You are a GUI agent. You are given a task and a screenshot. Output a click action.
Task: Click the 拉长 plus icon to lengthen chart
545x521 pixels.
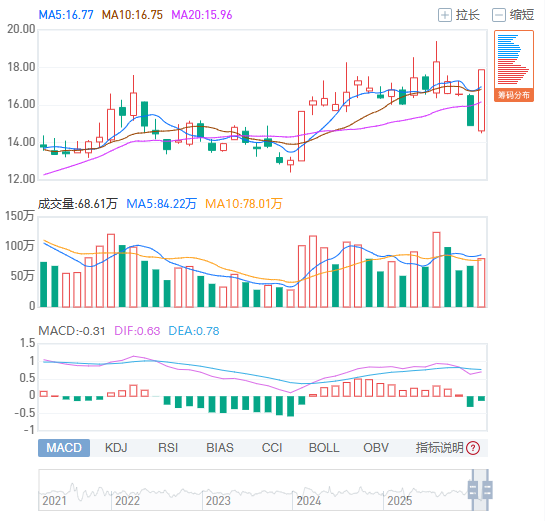[445, 15]
